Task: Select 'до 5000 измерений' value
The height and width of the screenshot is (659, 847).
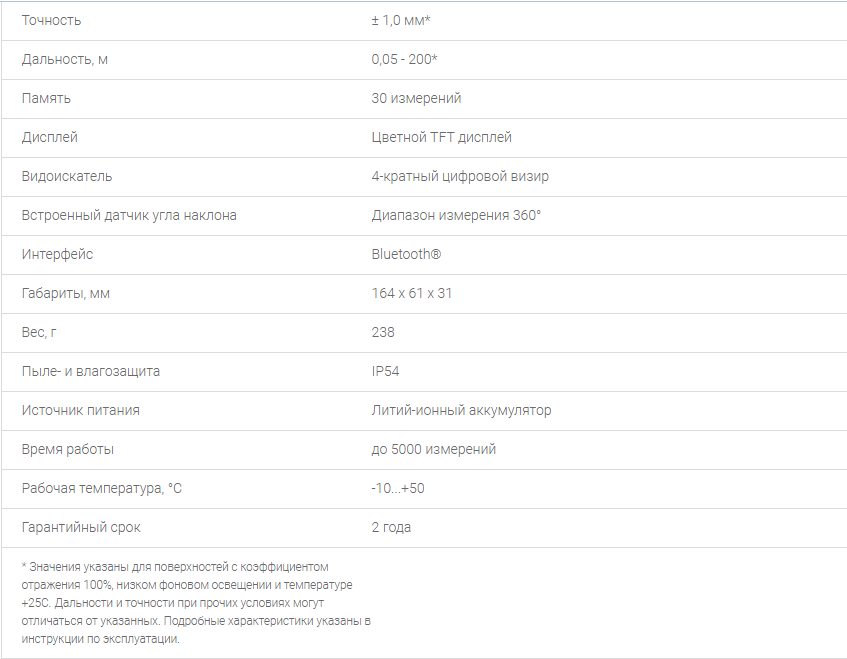Action: click(x=433, y=449)
